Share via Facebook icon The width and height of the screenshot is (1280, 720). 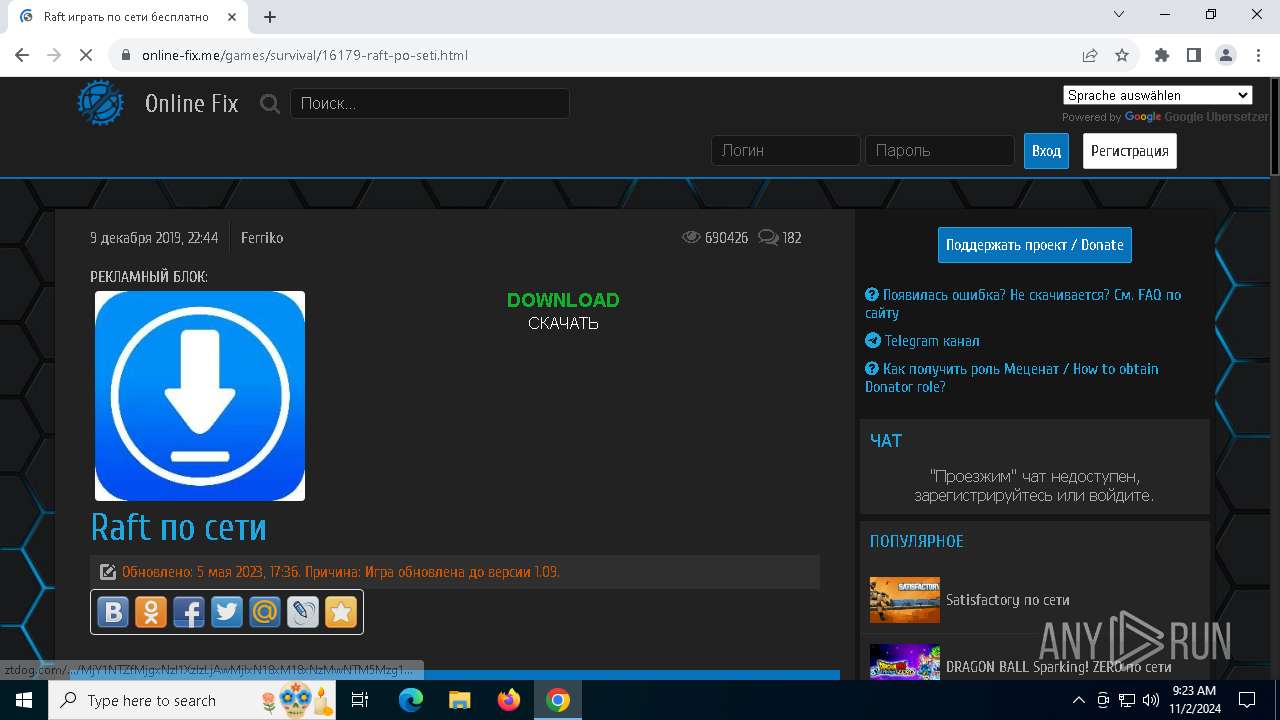(x=189, y=611)
